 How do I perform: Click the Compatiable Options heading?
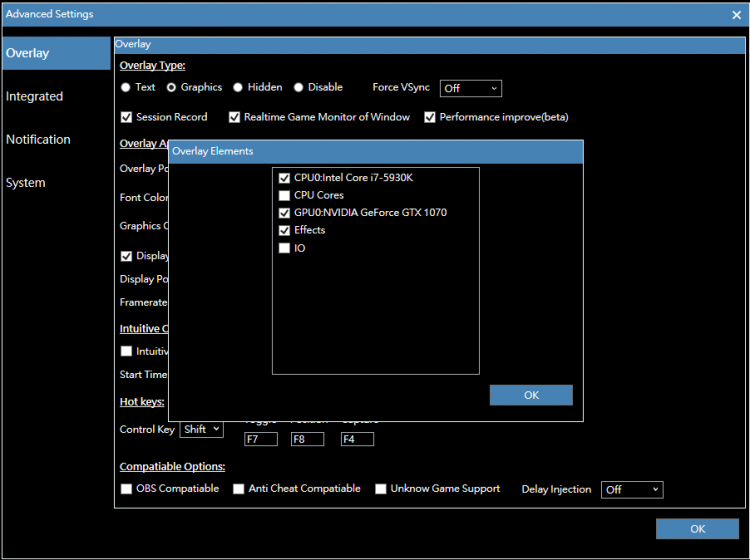coord(172,466)
